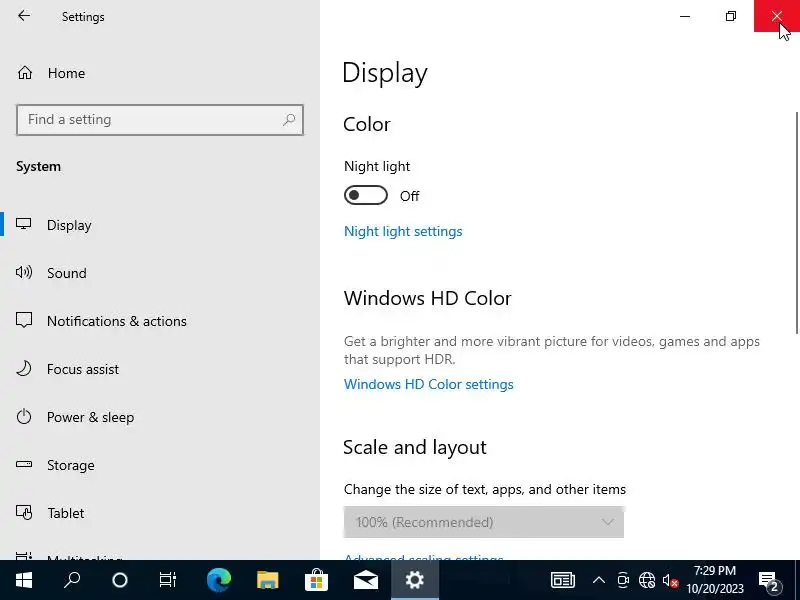
Task: Open Power & sleep settings
Action: click(x=160, y=416)
